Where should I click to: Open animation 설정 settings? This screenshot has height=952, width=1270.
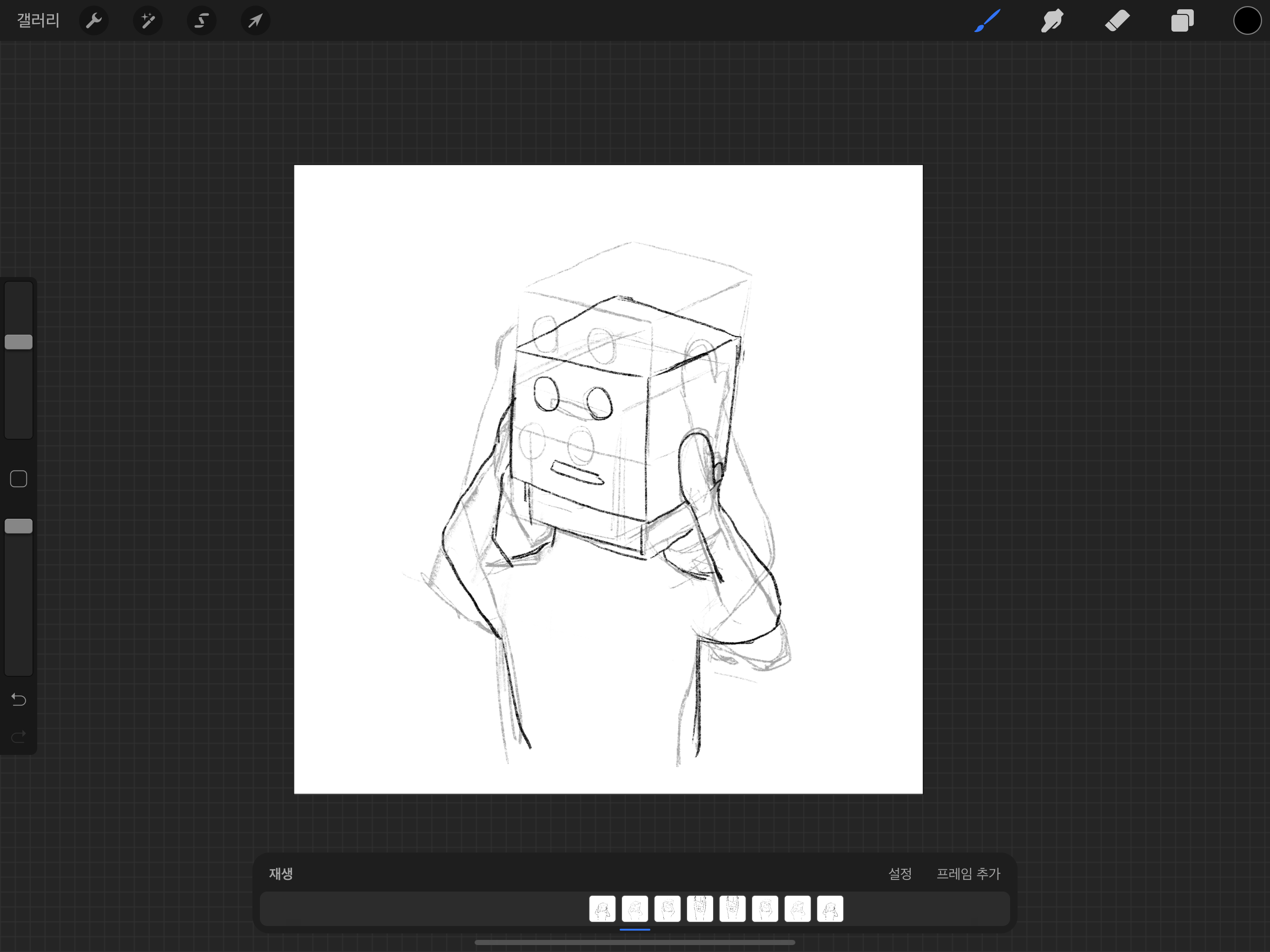pos(900,873)
